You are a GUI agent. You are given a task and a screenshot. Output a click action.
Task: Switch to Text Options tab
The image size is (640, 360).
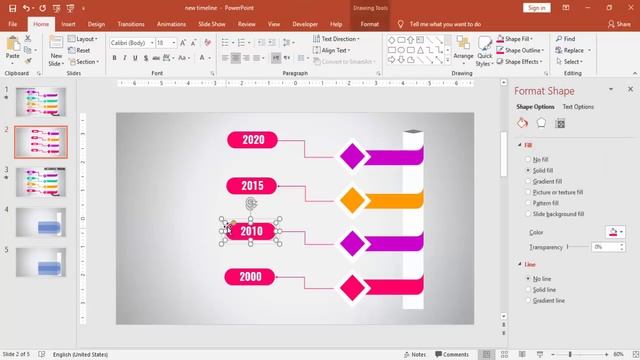coord(578,107)
